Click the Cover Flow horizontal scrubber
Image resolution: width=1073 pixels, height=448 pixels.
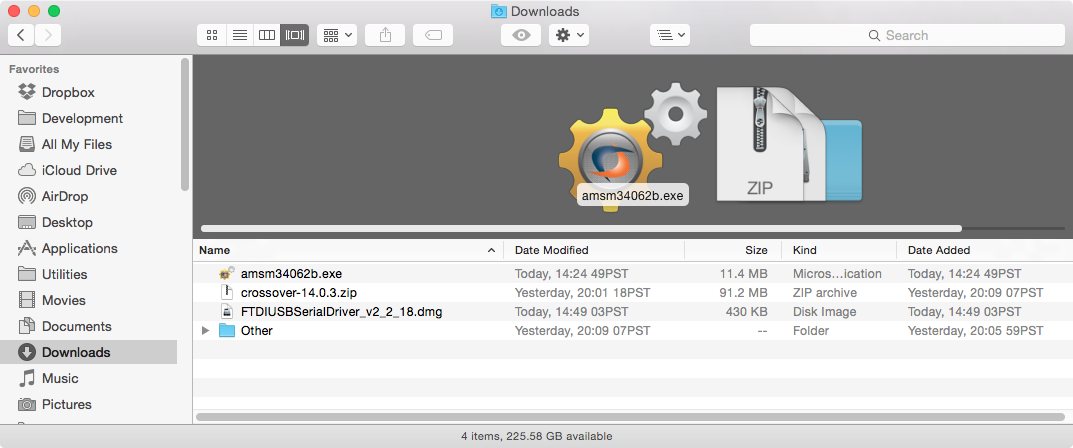582,228
